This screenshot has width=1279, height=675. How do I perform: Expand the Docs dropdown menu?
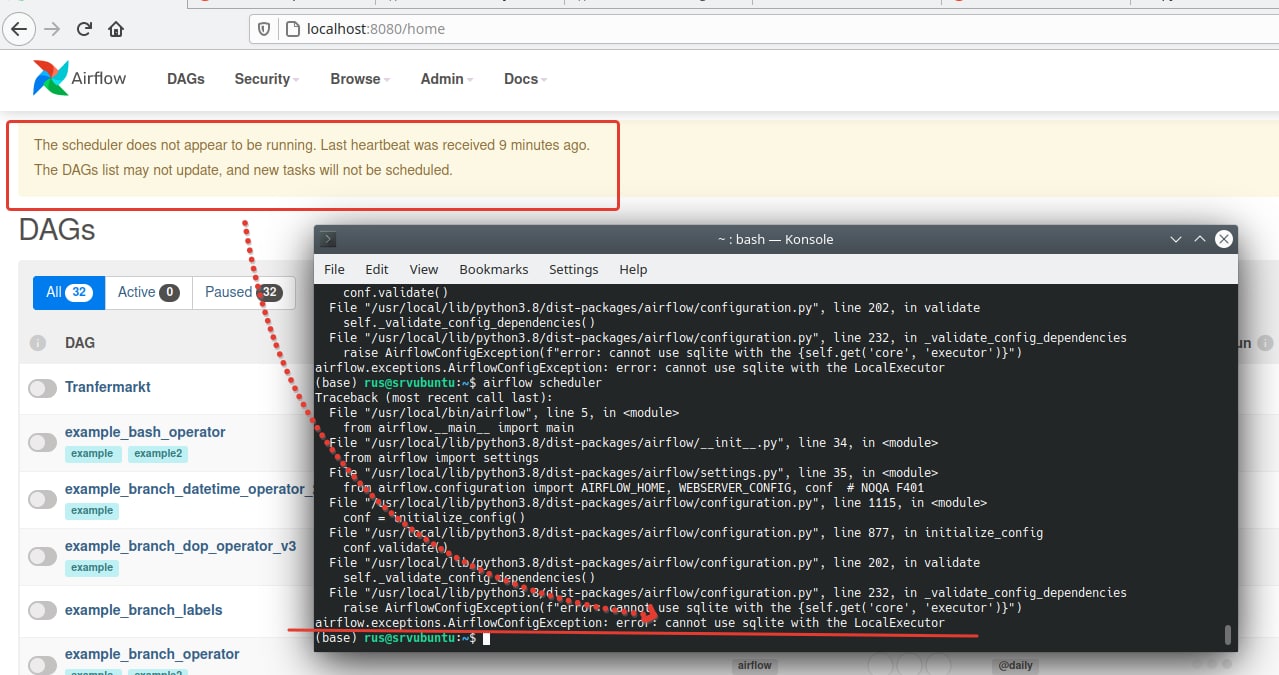(526, 79)
